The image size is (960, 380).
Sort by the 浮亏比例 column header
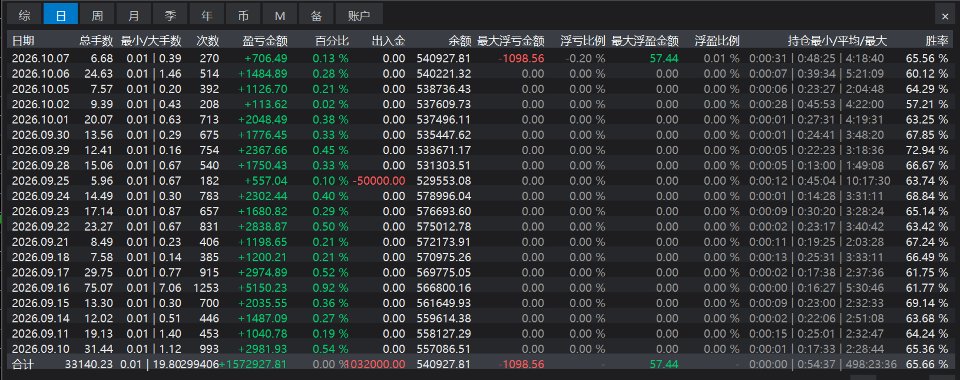pyautogui.click(x=583, y=41)
